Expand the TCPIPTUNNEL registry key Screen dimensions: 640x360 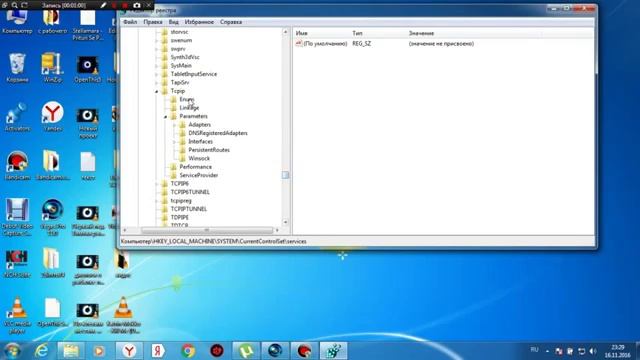[x=157, y=209]
